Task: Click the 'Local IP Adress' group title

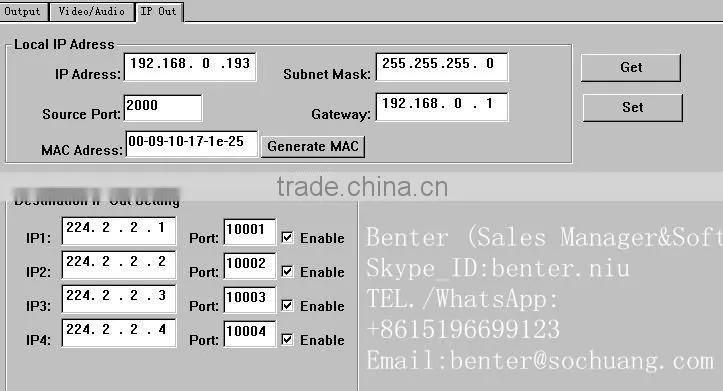Action: [x=64, y=44]
